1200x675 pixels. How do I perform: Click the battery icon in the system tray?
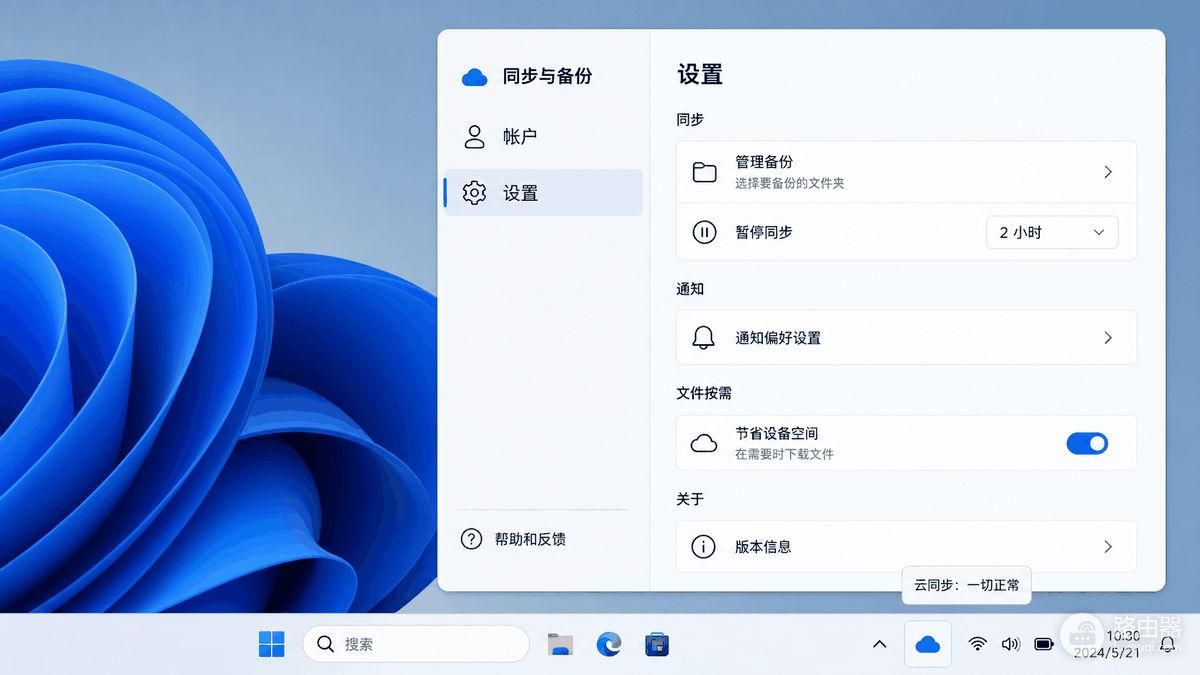(x=1044, y=644)
